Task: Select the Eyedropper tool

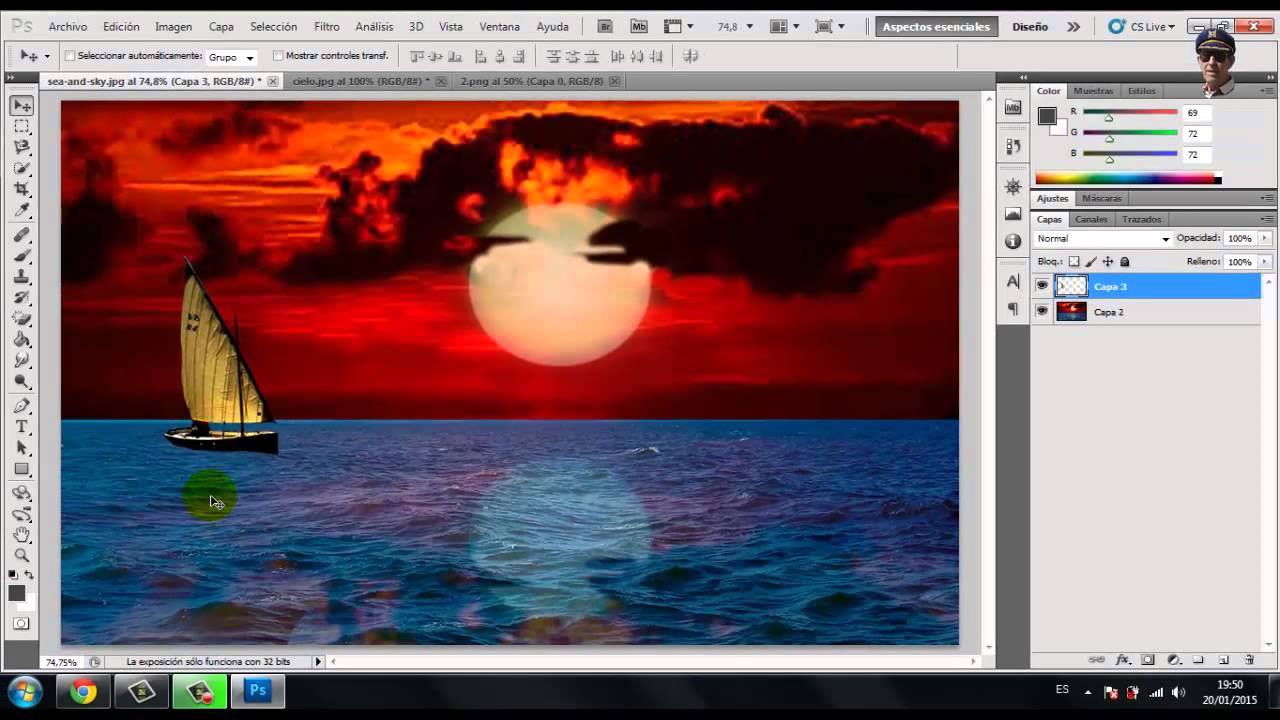Action: pos(22,210)
